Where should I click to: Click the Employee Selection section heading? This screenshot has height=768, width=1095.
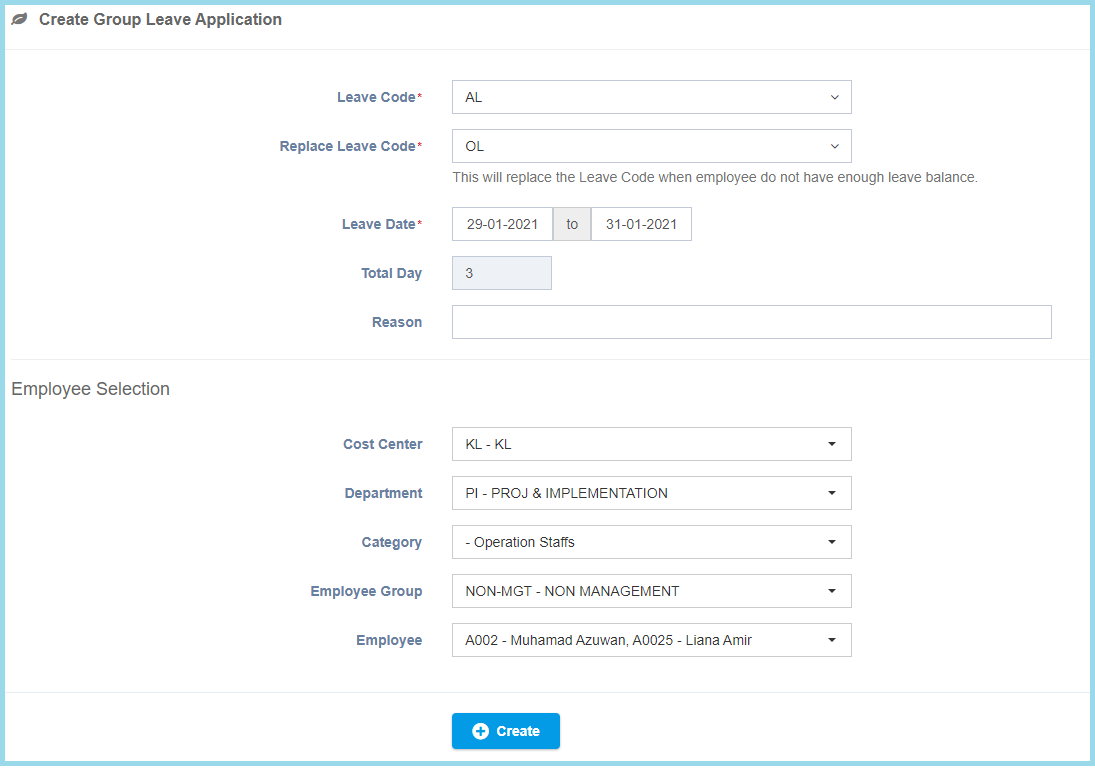90,389
